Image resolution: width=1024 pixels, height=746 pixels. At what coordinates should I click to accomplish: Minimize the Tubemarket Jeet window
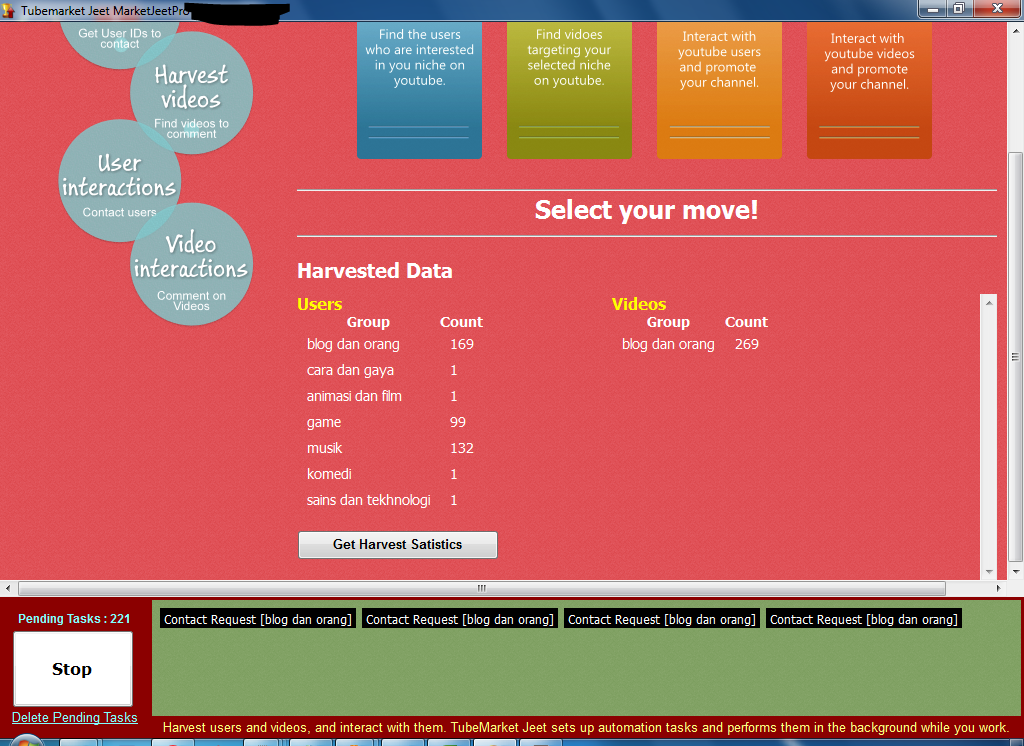tap(933, 9)
